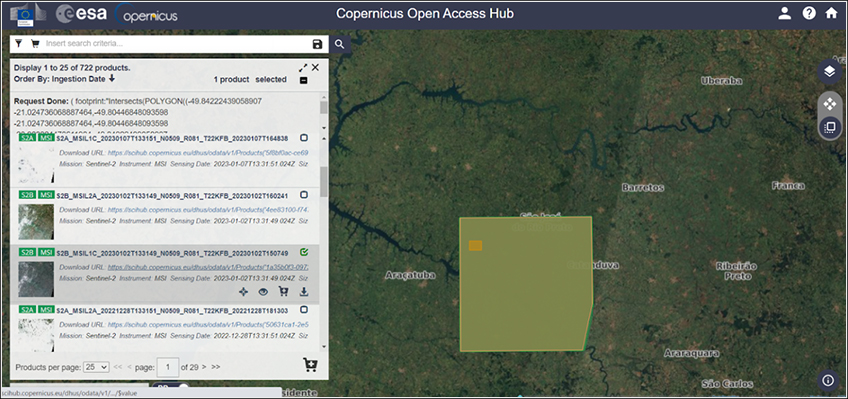
Task: Open the S2B_MSIL2A download URL link
Action: [x=208, y=209]
